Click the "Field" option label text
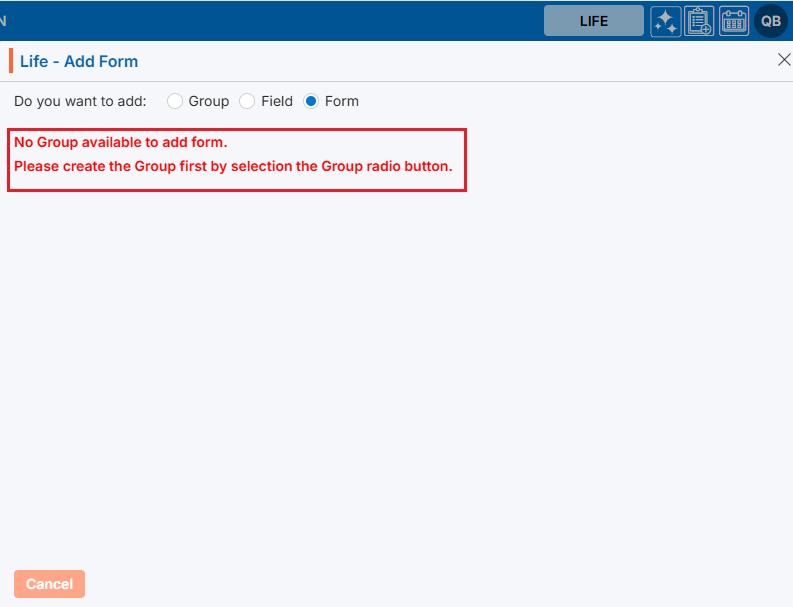793x607 pixels. pyautogui.click(x=277, y=101)
